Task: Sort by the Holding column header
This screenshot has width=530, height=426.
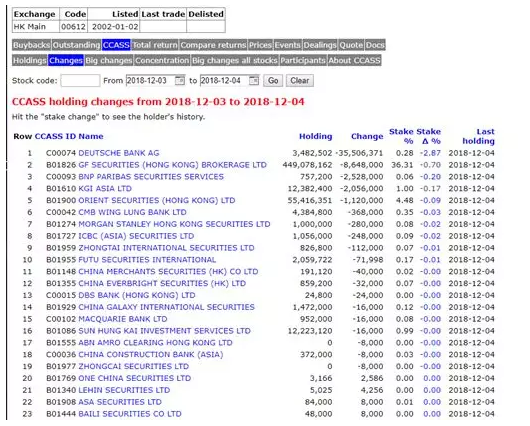Action: coord(316,136)
